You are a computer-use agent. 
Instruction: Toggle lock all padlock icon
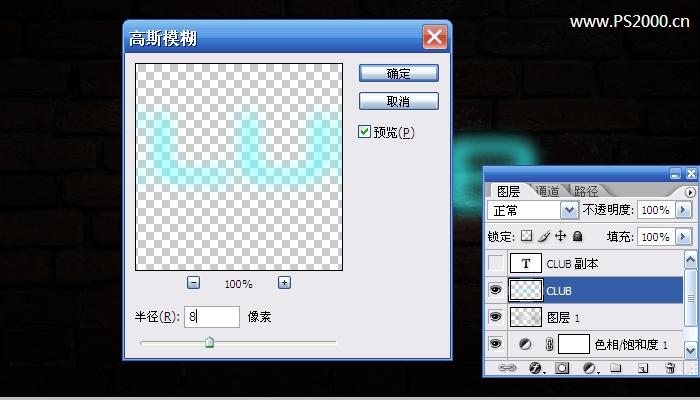point(577,236)
